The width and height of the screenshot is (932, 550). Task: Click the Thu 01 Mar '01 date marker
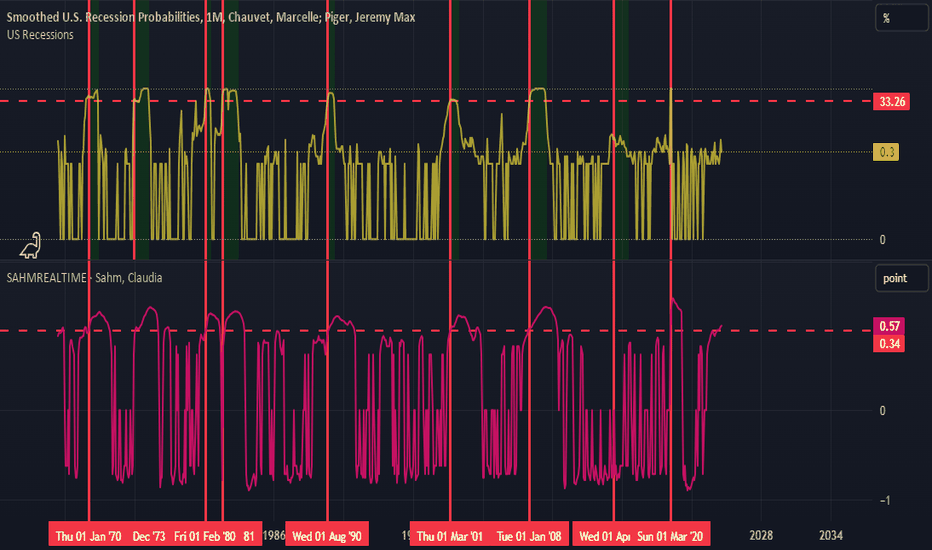(x=449, y=536)
